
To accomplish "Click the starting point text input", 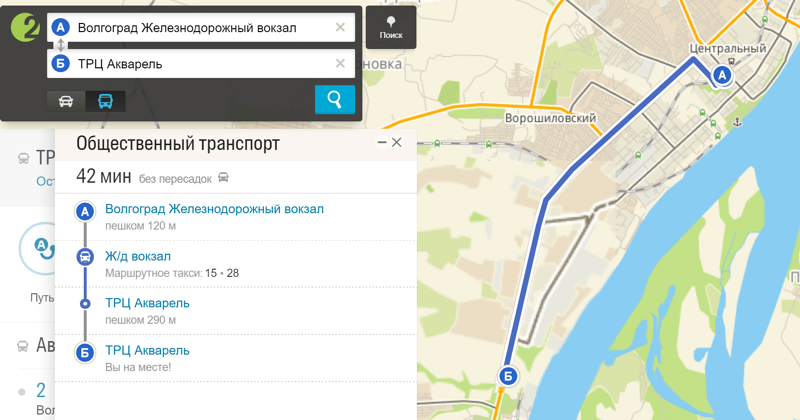I will point(203,28).
